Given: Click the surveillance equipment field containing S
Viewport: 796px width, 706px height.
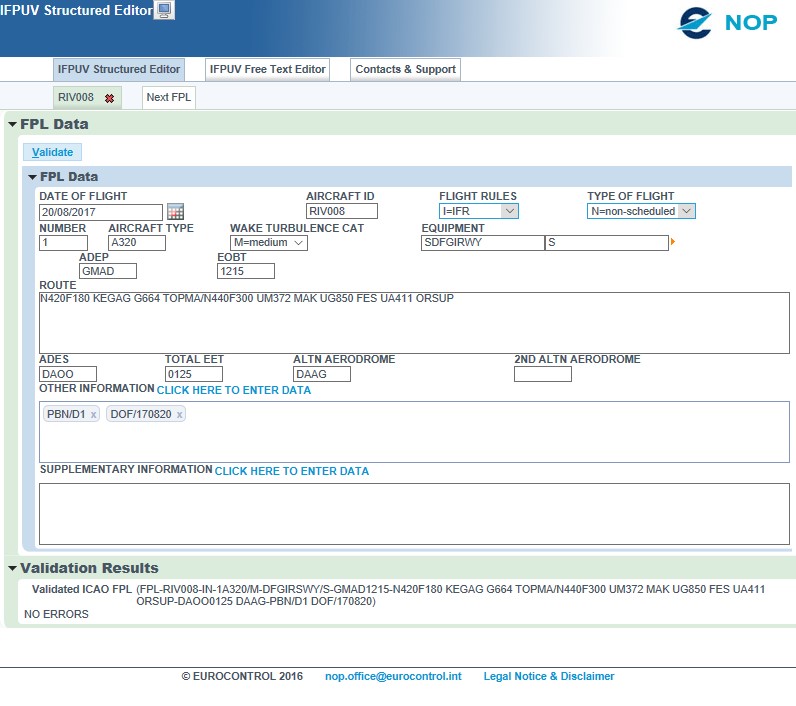Looking at the screenshot, I should 607,243.
